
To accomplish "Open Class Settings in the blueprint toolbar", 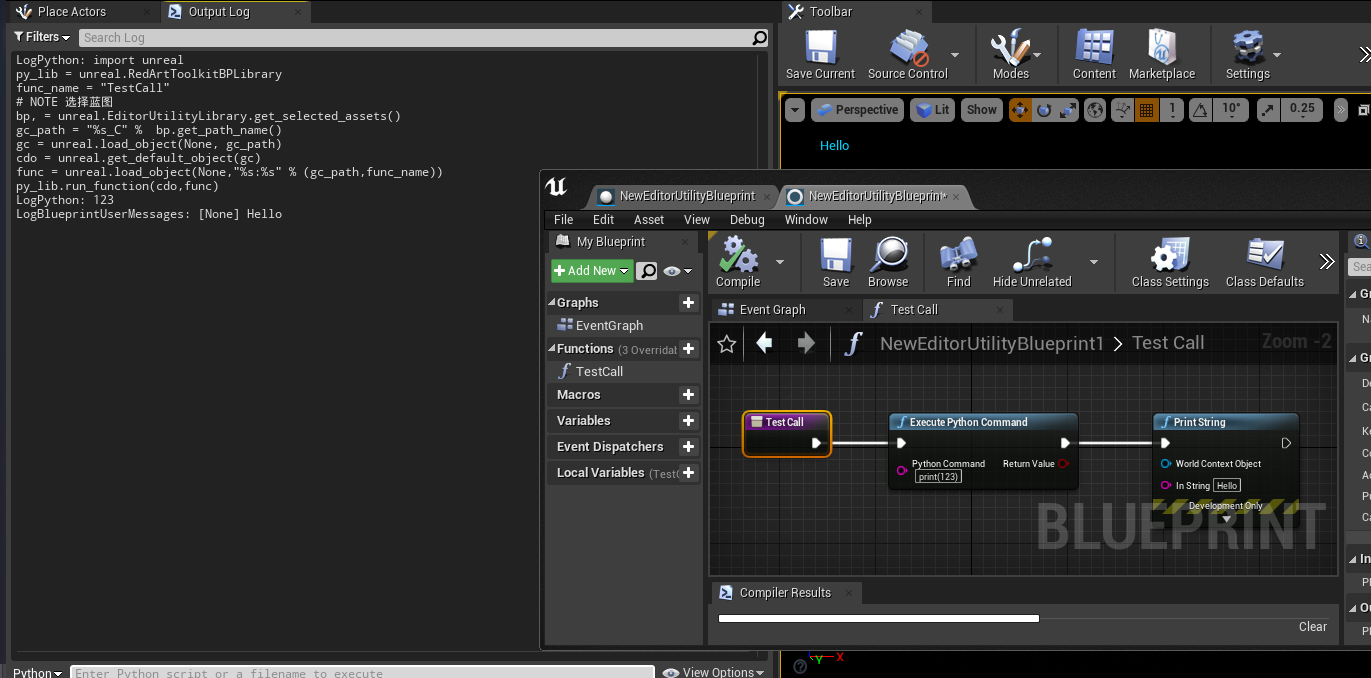I will [x=1170, y=263].
